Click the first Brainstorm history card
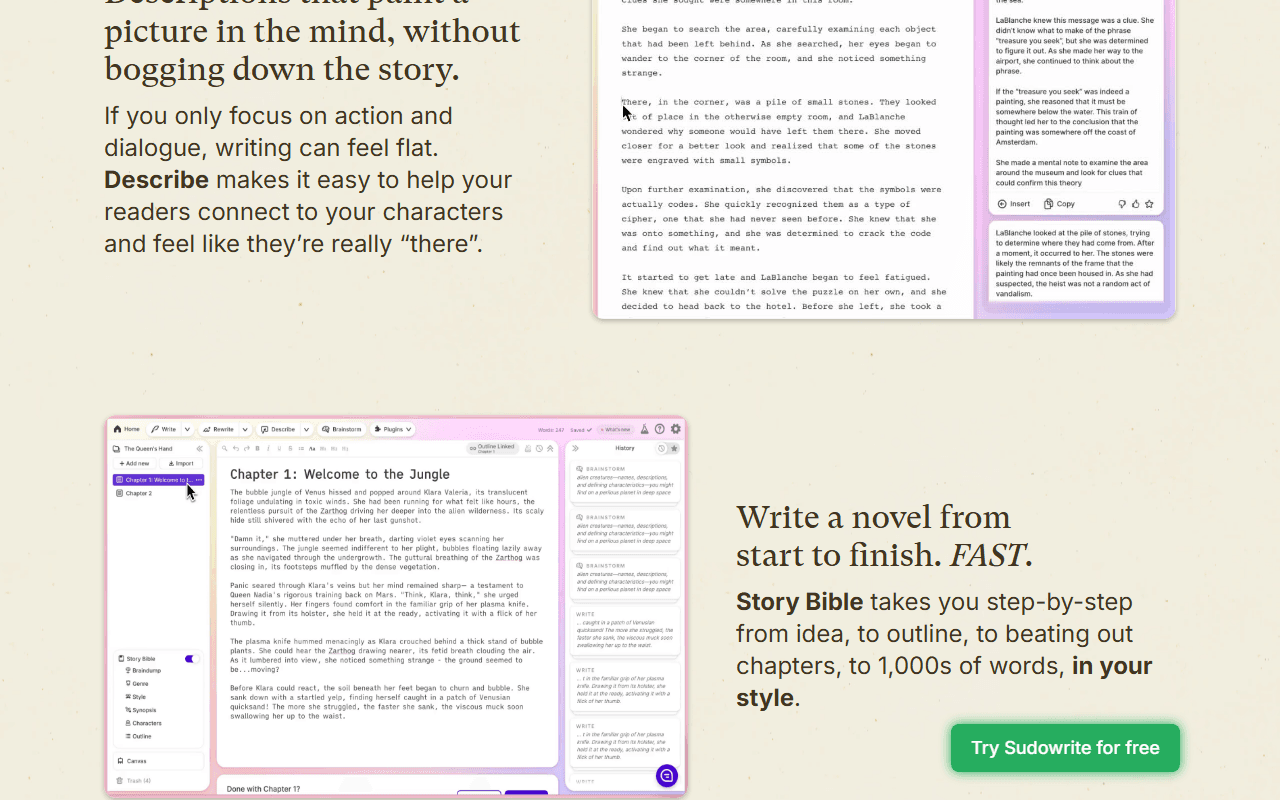1280x800 pixels. (x=625, y=481)
